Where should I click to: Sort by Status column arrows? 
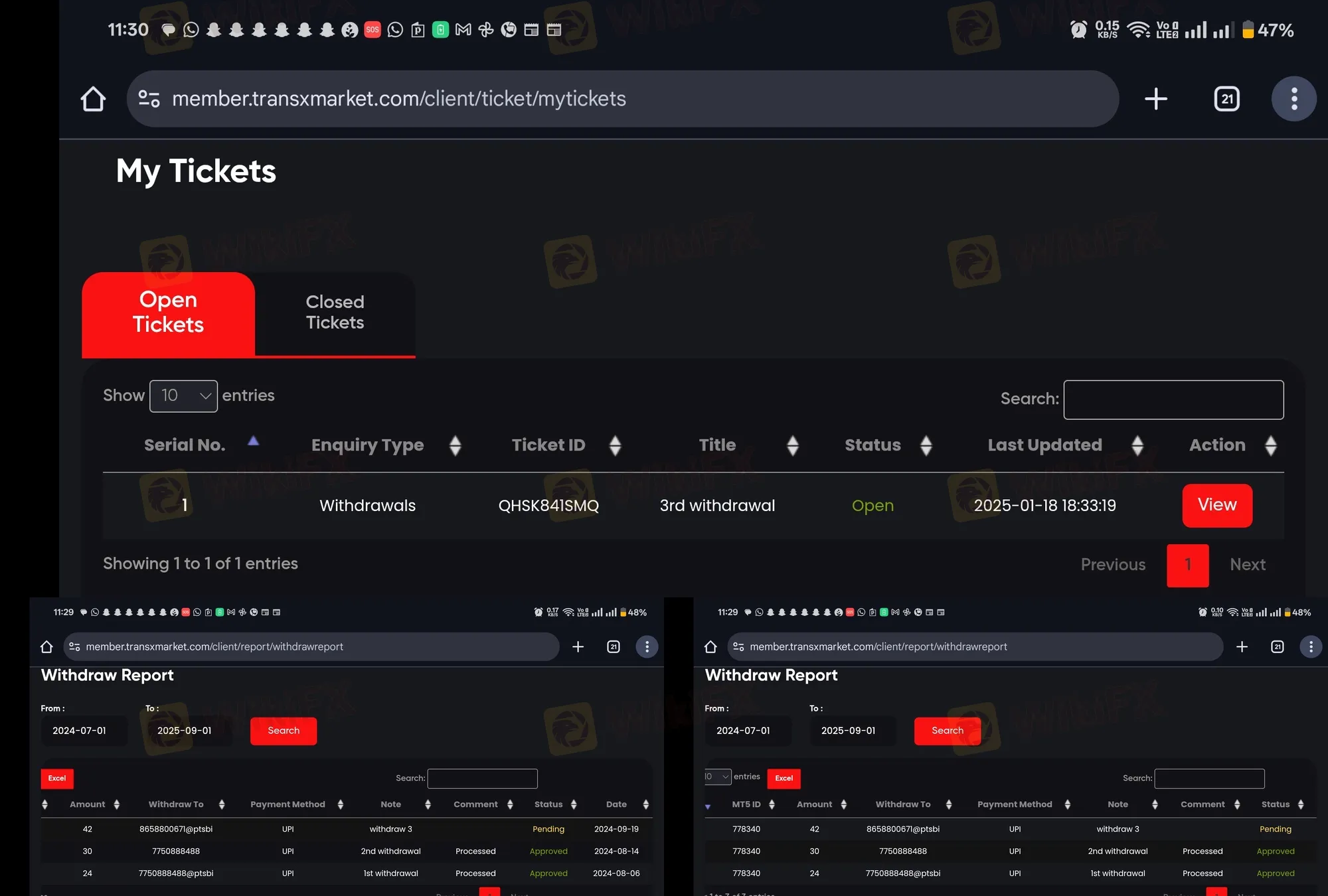point(926,445)
